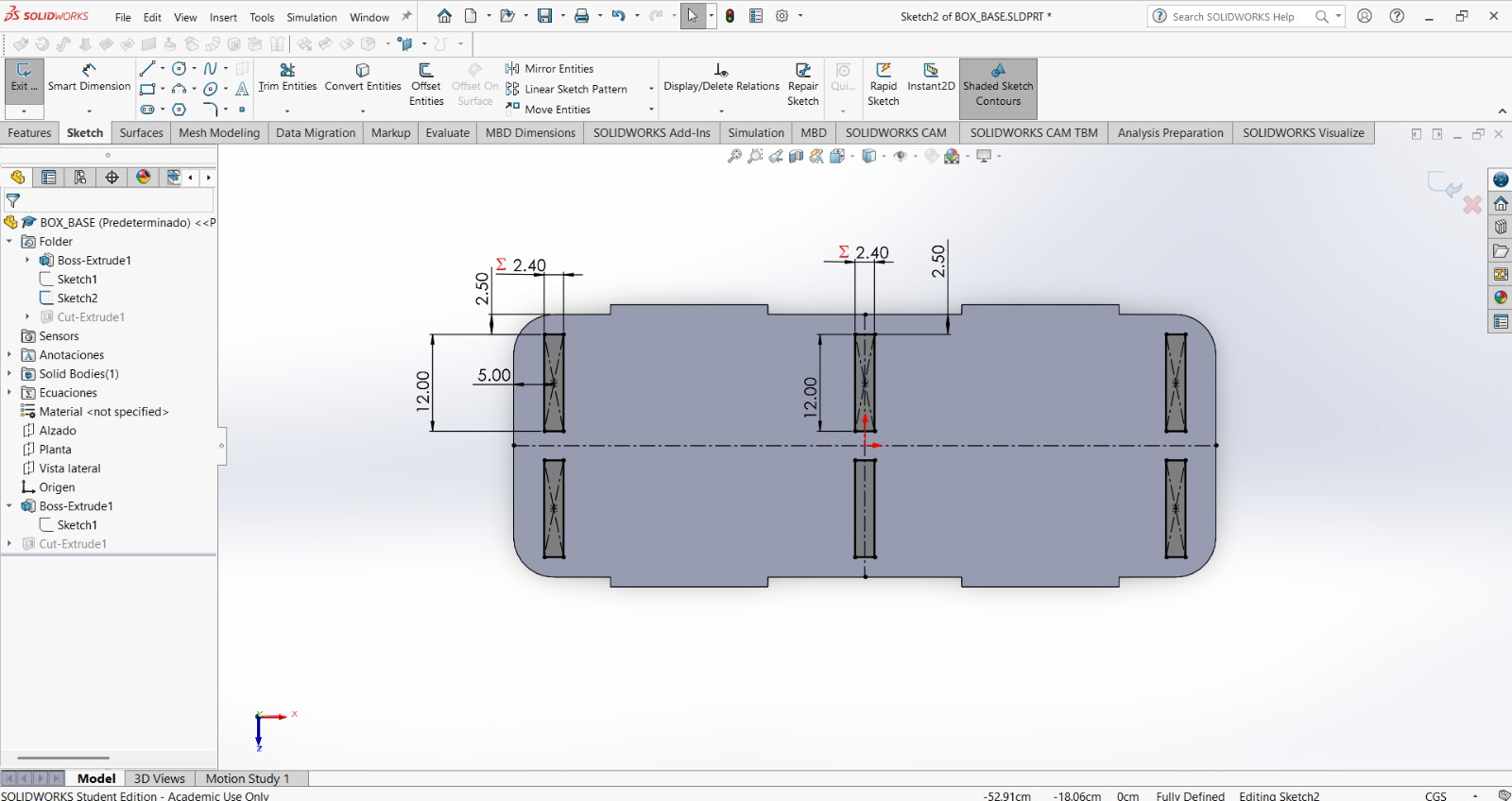Open the 3D Views bottom tab
The image size is (1512, 801).
[159, 778]
